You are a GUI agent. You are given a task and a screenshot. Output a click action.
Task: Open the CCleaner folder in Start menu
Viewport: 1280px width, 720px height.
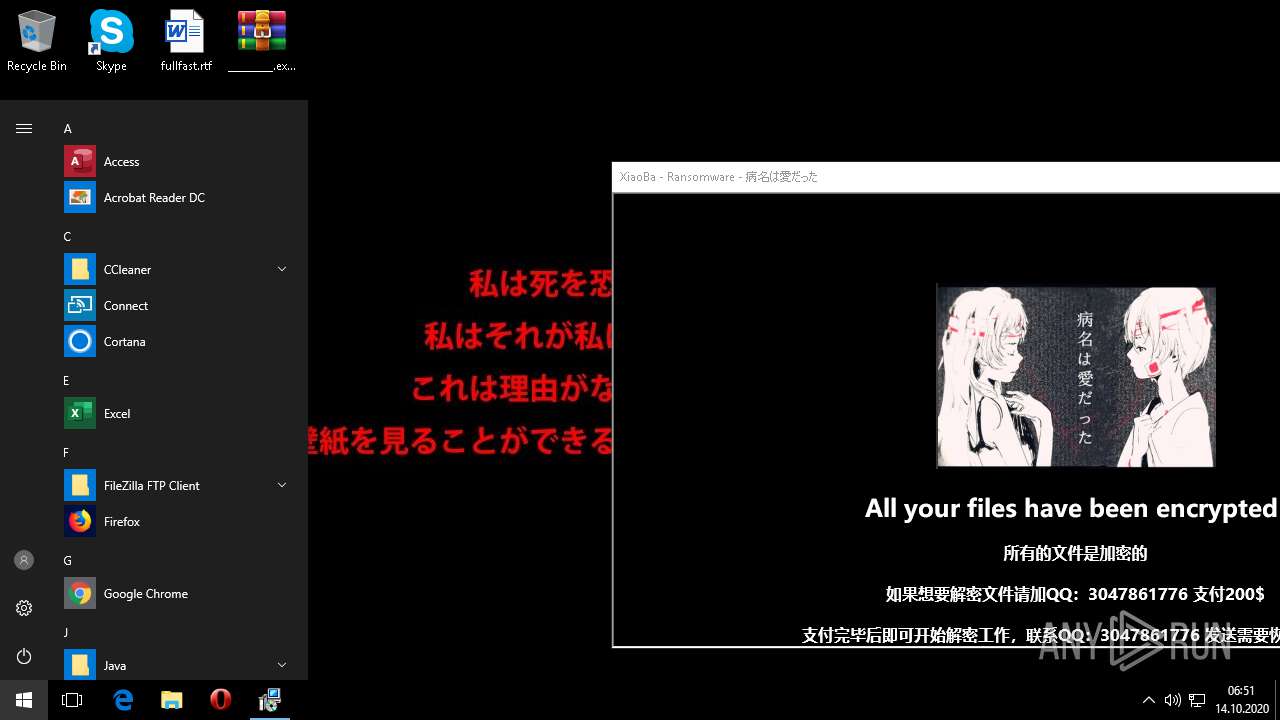coord(178,269)
